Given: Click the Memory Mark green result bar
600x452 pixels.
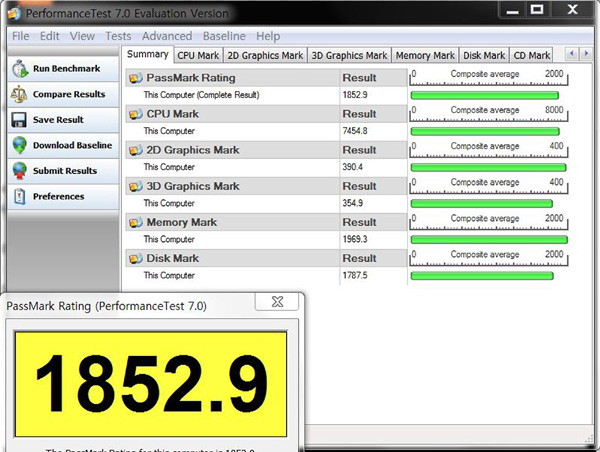Looking at the screenshot, I should (x=489, y=240).
